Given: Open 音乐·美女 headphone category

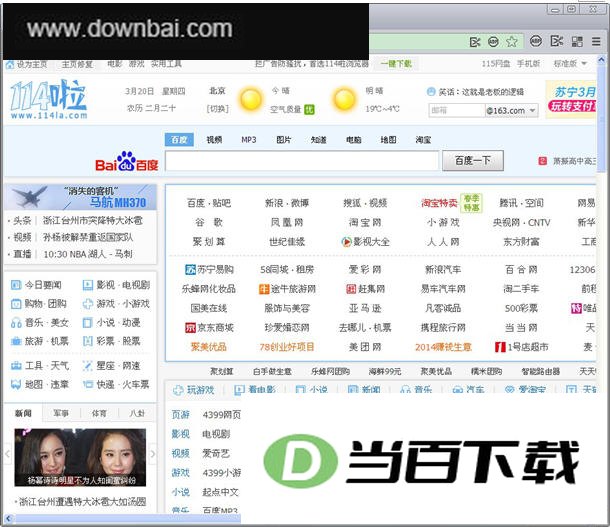Looking at the screenshot, I should tap(40, 322).
